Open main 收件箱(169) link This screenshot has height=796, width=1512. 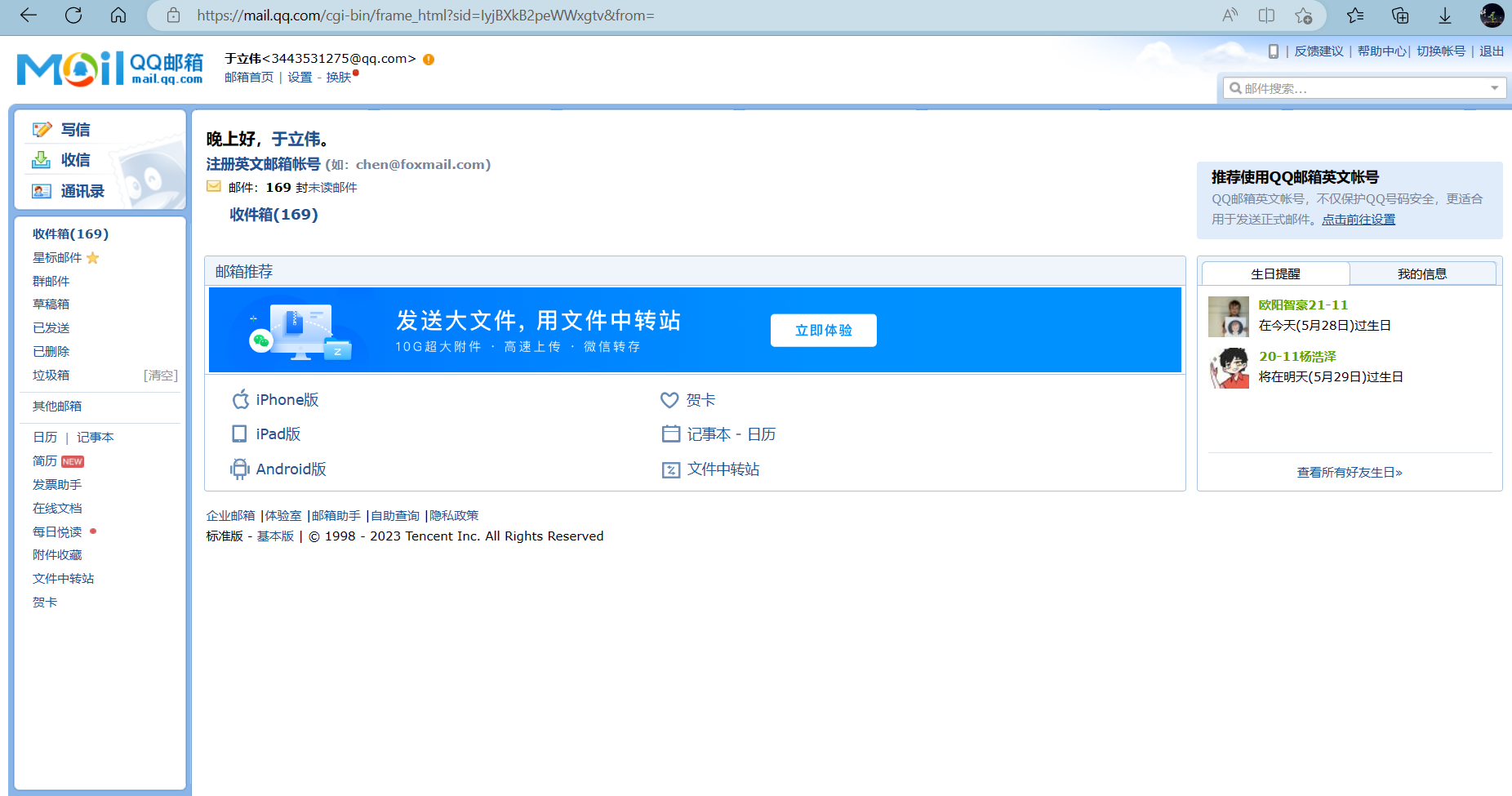point(273,215)
